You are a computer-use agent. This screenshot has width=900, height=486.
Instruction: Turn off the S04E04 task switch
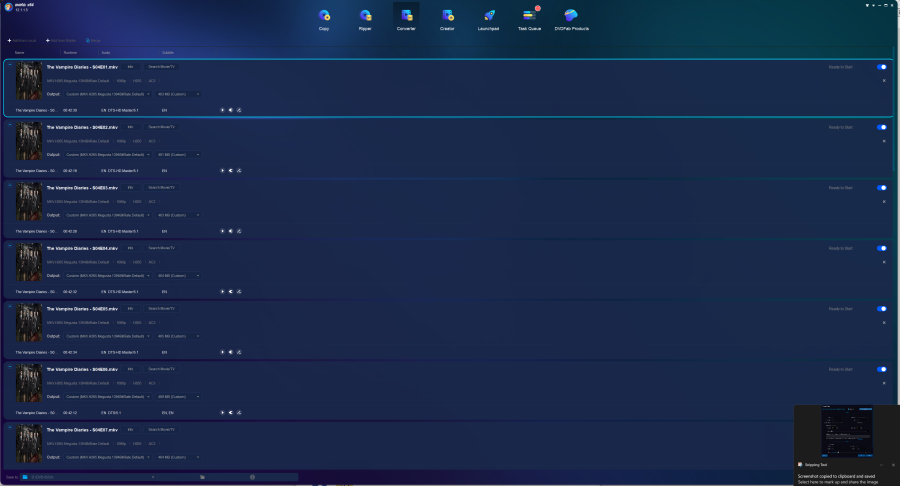[x=882, y=248]
